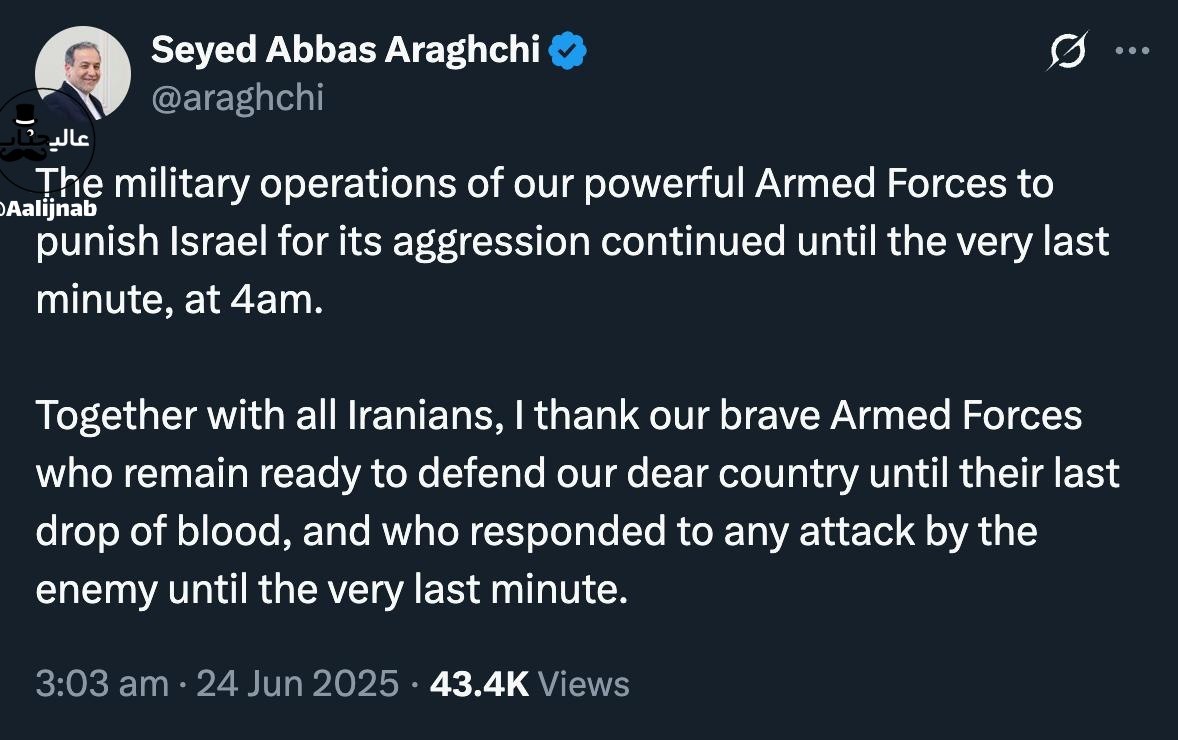
Task: Click the Views label
Action: pyautogui.click(x=584, y=684)
